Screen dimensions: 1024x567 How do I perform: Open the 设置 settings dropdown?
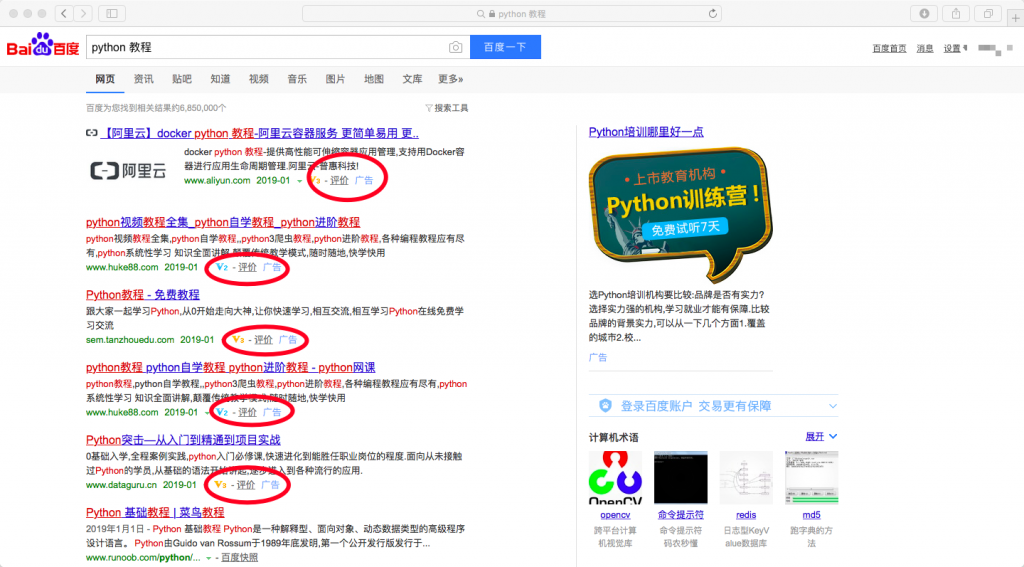pos(955,48)
